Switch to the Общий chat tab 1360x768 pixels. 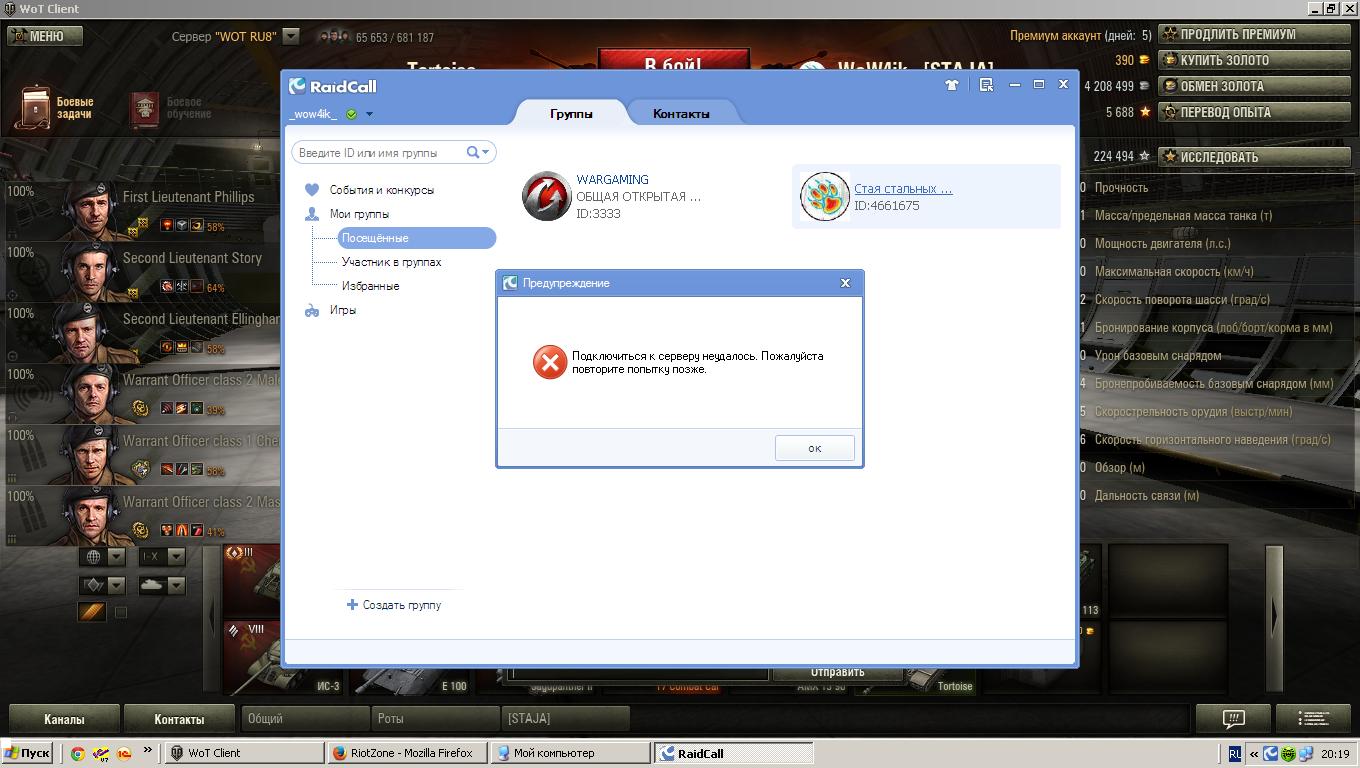[x=305, y=719]
